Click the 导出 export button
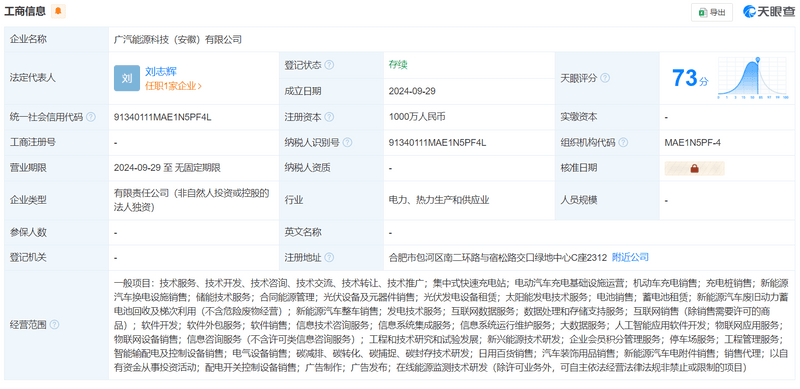800x389 pixels. [712, 12]
